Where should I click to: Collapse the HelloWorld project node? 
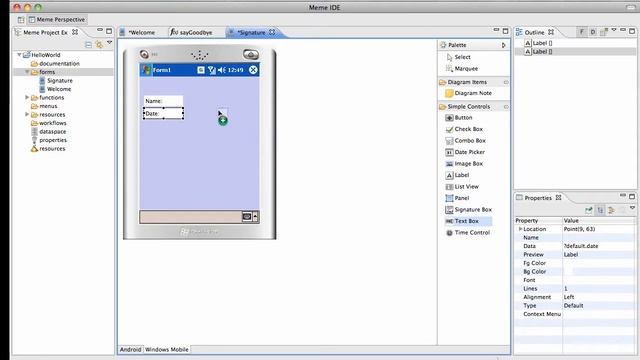coord(19,54)
